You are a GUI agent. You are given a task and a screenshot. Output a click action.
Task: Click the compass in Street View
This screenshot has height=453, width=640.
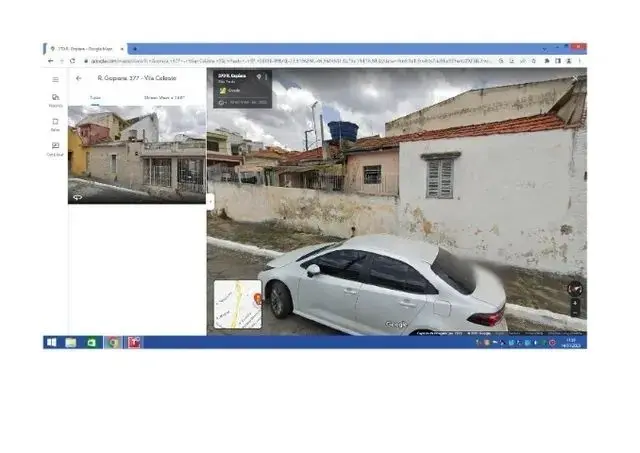574,288
